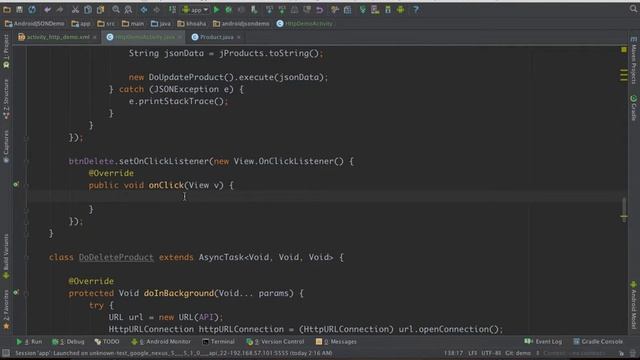Click the Sync Gradle files icon
Image resolution: width=640 pixels, height=360 pixels.
click(x=363, y=9)
